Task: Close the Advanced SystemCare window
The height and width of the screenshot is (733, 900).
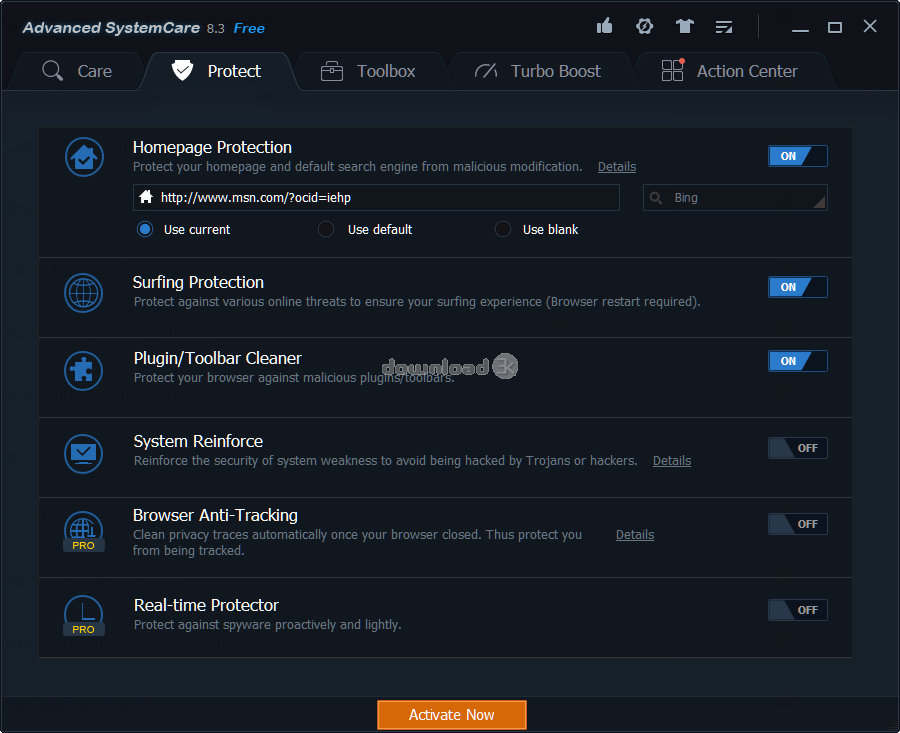Action: 870,26
